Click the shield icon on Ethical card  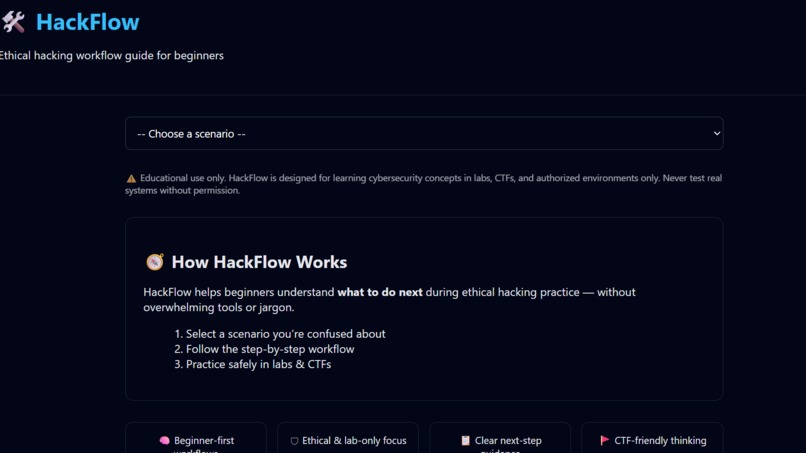[x=294, y=441]
